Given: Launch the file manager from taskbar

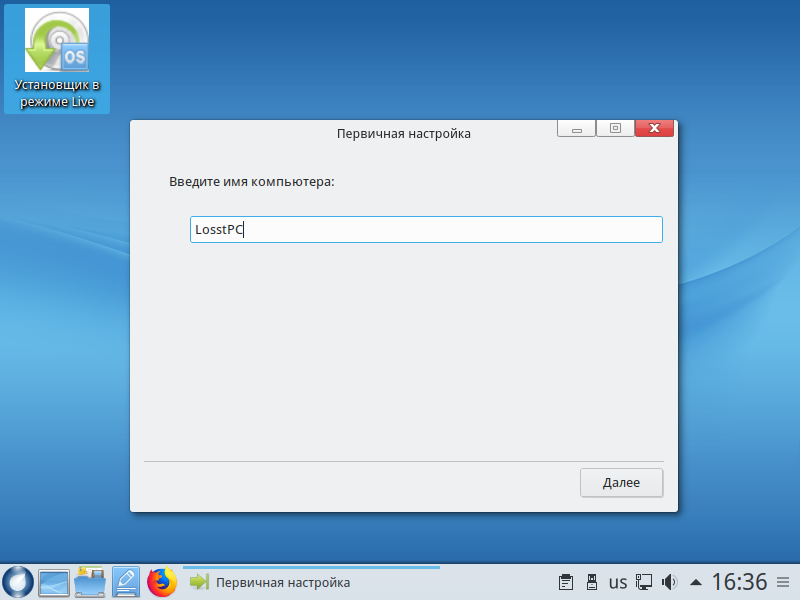Looking at the screenshot, I should click(90, 581).
